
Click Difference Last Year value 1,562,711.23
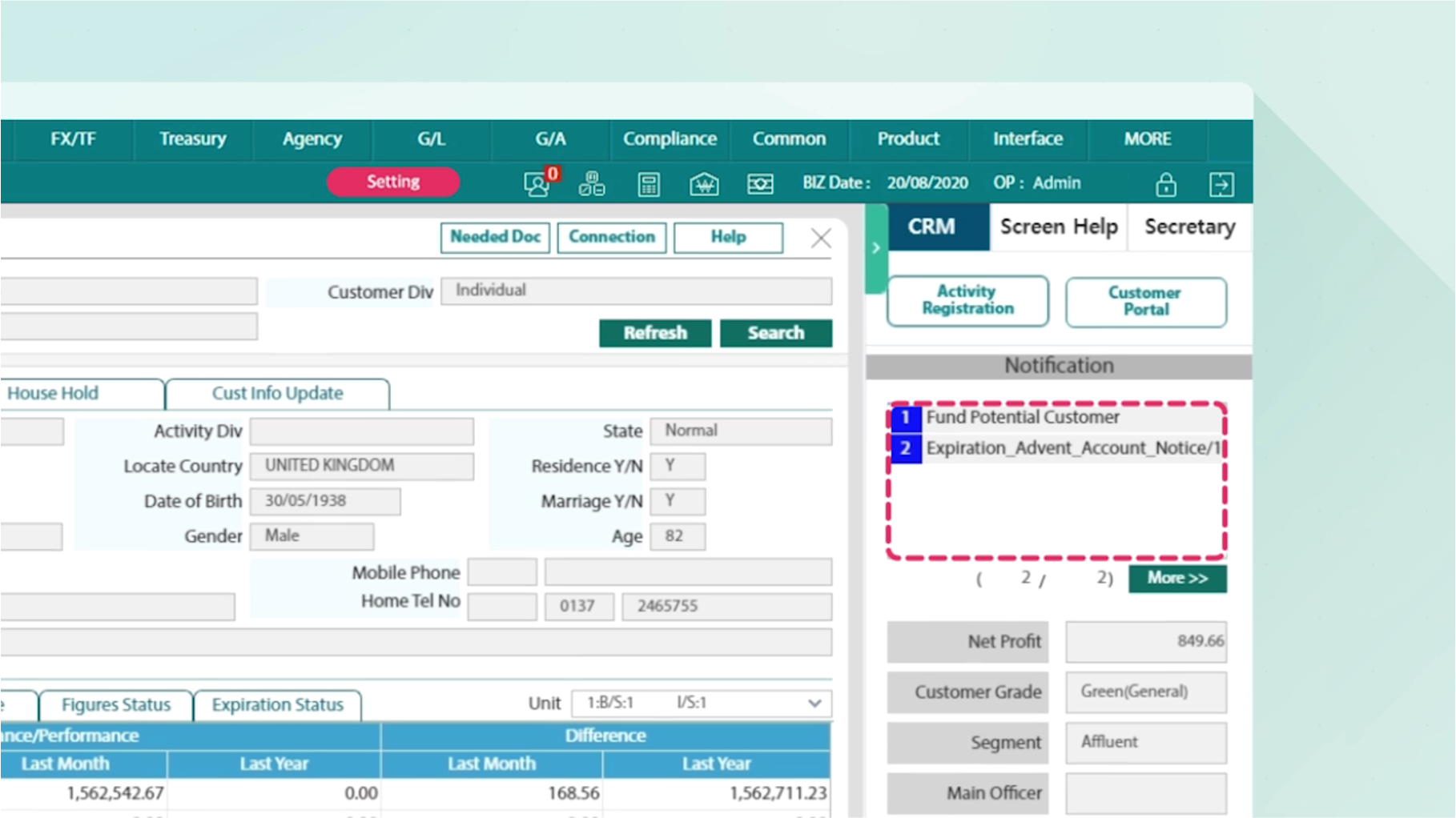click(x=778, y=794)
